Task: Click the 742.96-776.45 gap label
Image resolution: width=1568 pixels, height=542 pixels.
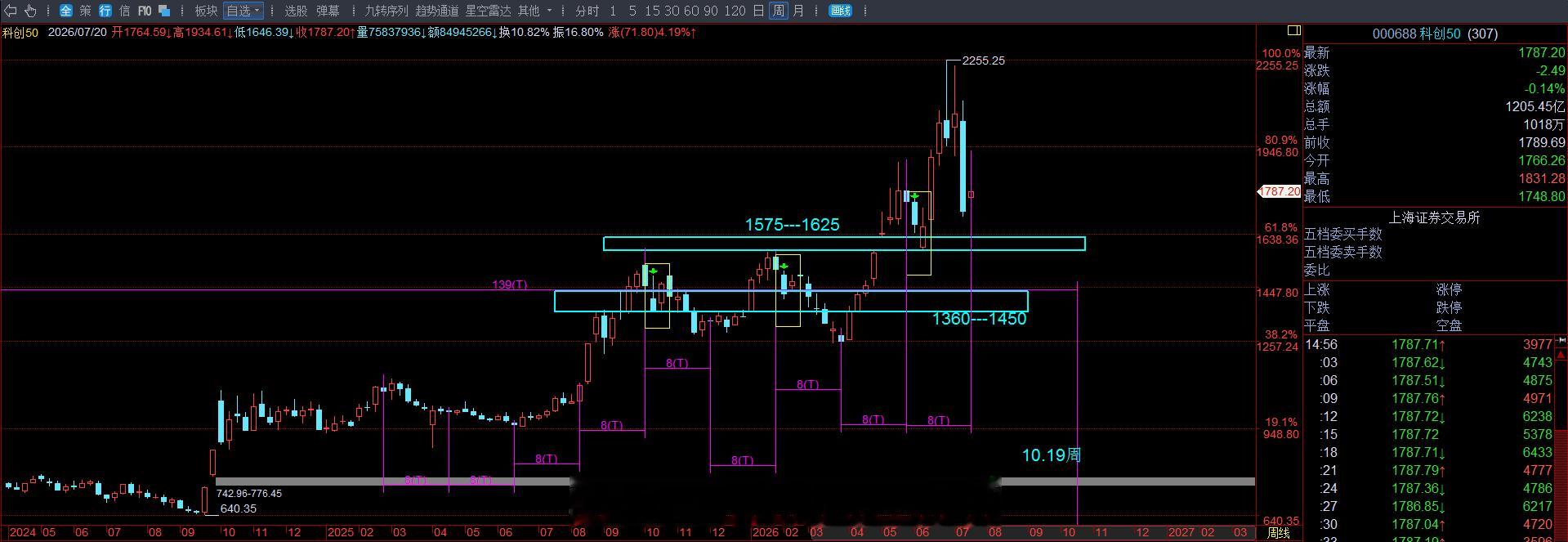Action: (249, 494)
